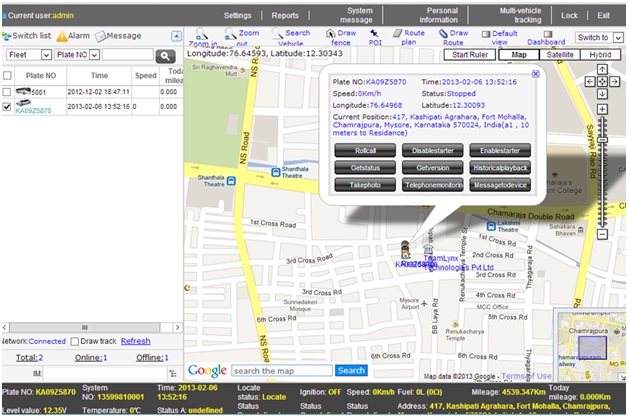This screenshot has height=417, width=628.
Task: Click the map zoom slider handle
Action: 602,140
